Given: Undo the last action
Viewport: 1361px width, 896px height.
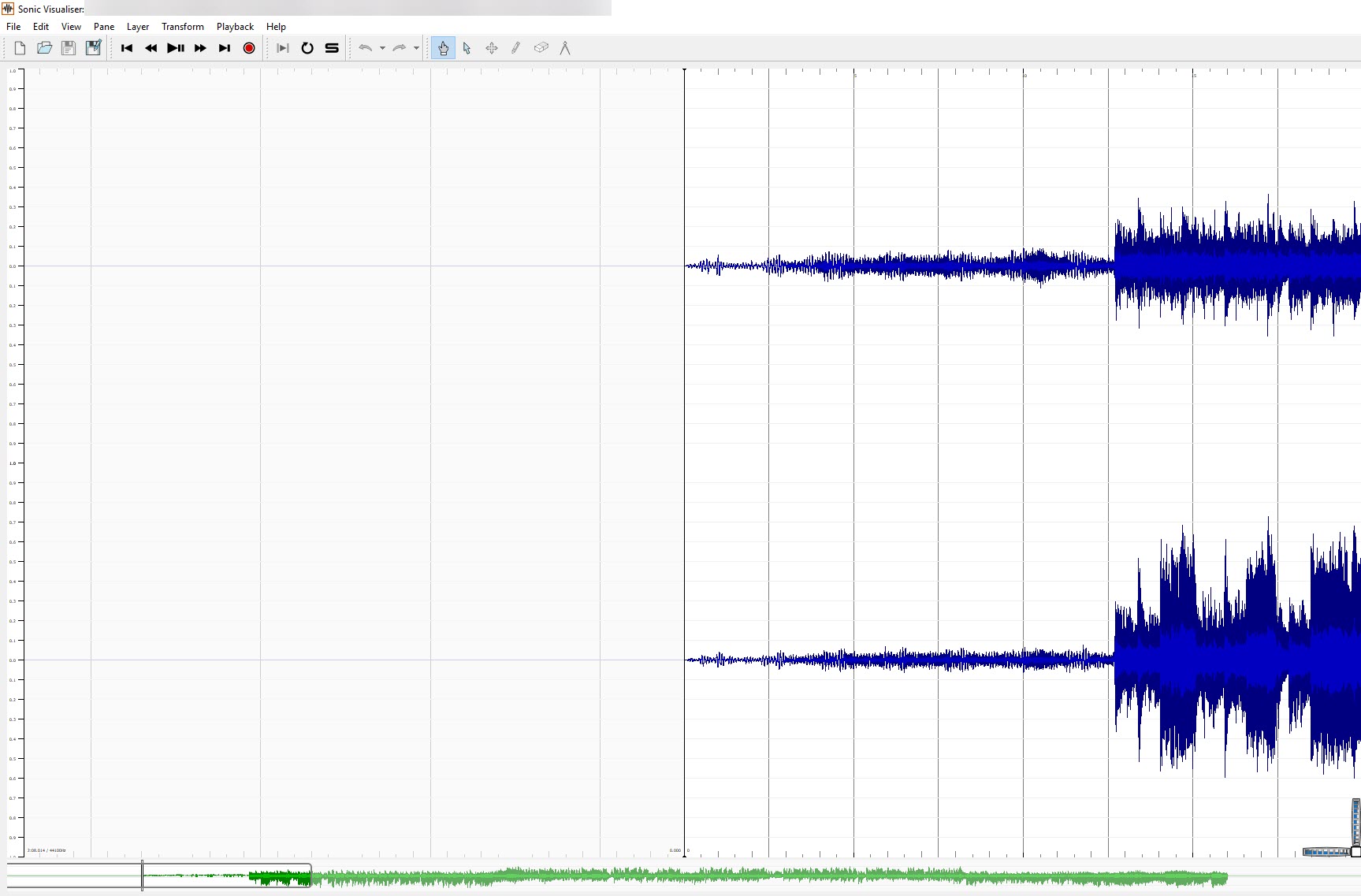Looking at the screenshot, I should click(x=365, y=48).
